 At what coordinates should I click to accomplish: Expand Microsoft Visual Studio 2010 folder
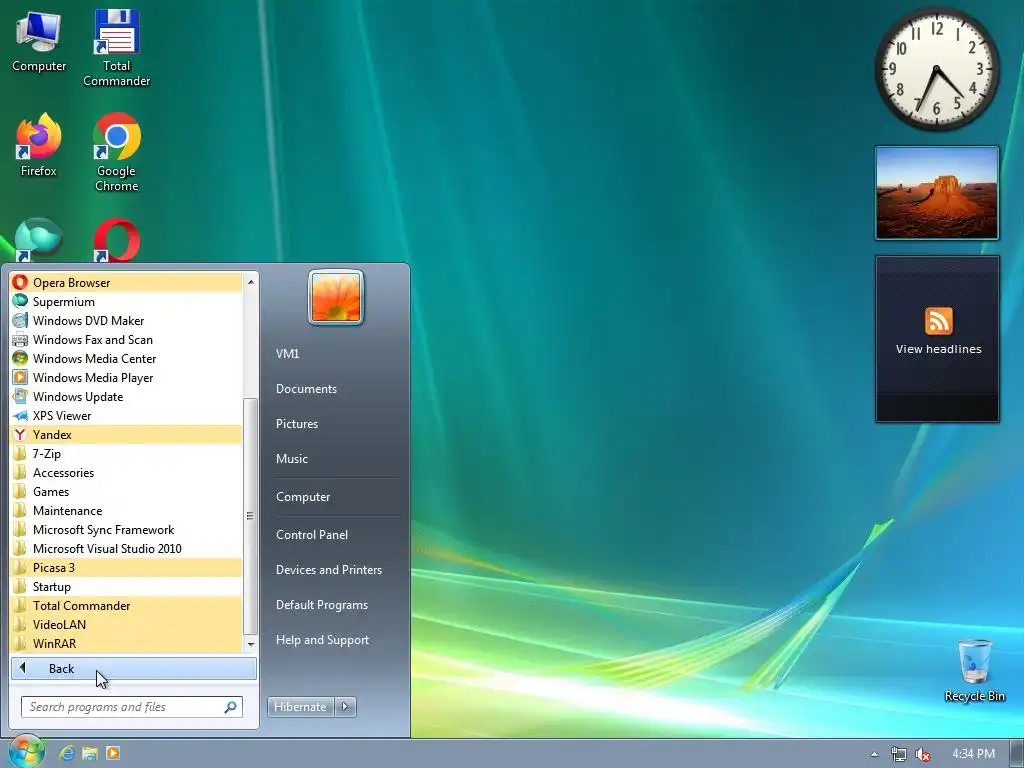tap(126, 549)
